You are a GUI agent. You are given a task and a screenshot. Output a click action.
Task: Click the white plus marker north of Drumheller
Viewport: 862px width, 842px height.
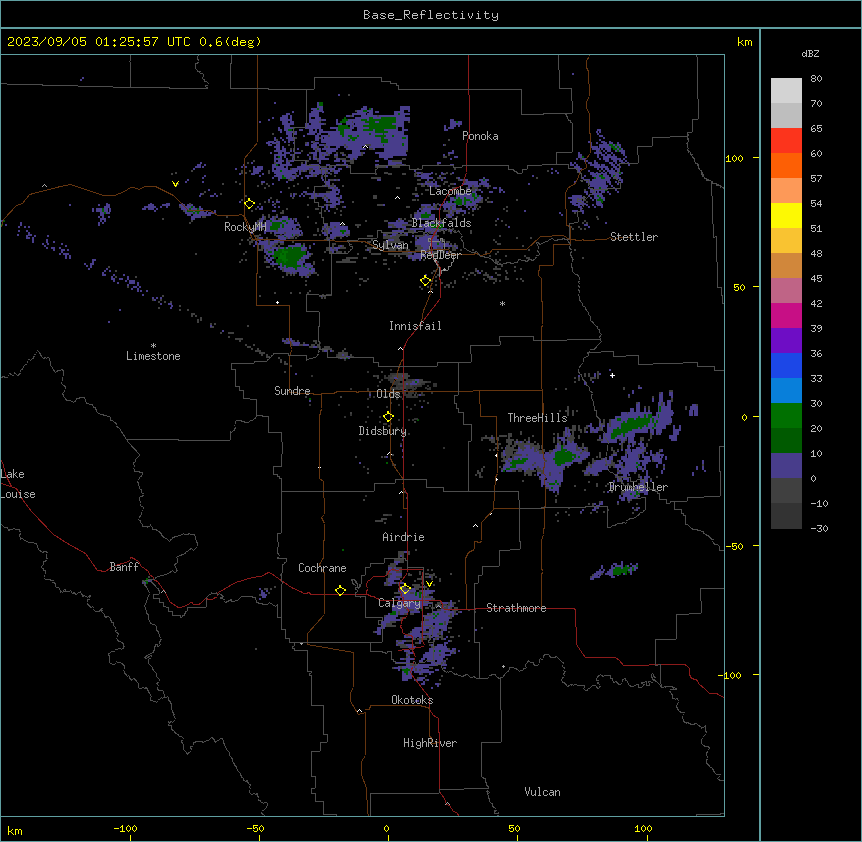pyautogui.click(x=612, y=375)
